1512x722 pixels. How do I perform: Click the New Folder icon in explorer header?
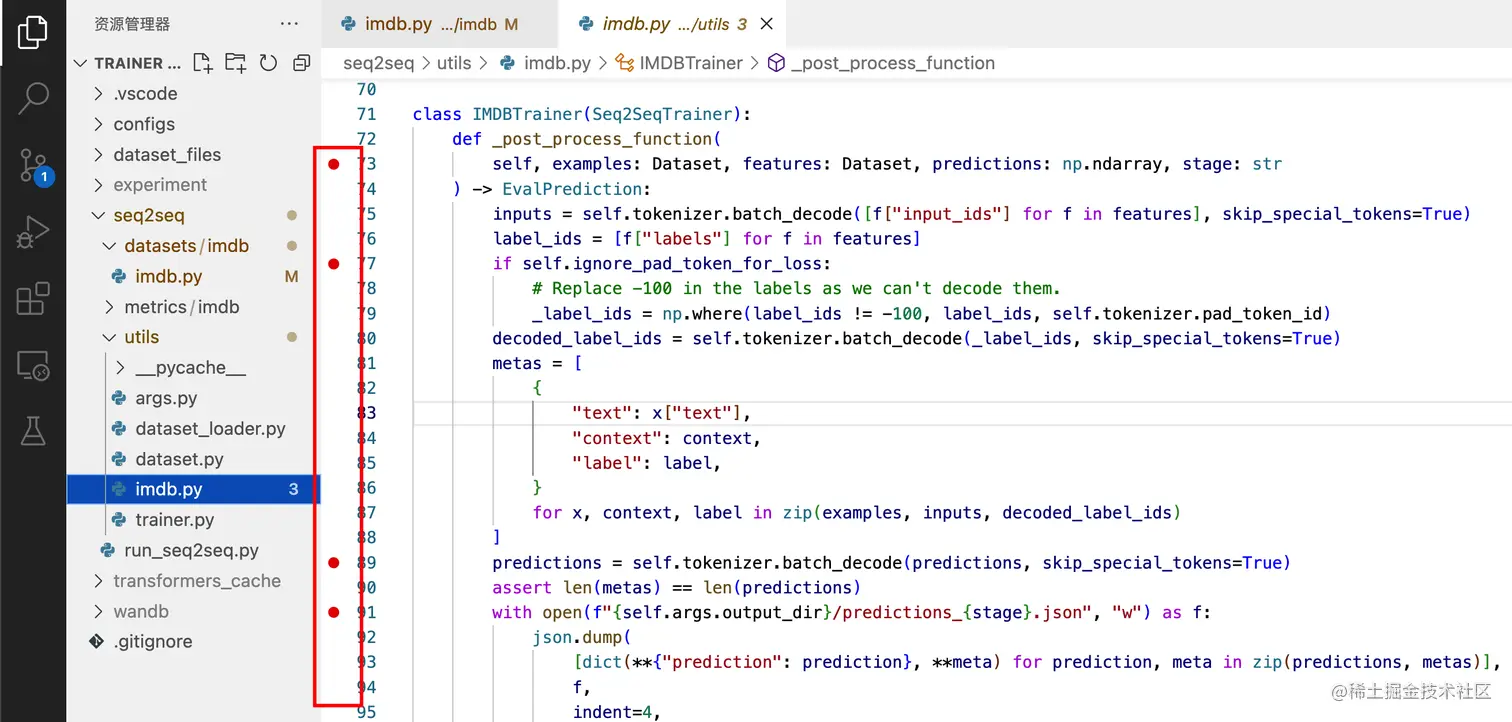[235, 63]
